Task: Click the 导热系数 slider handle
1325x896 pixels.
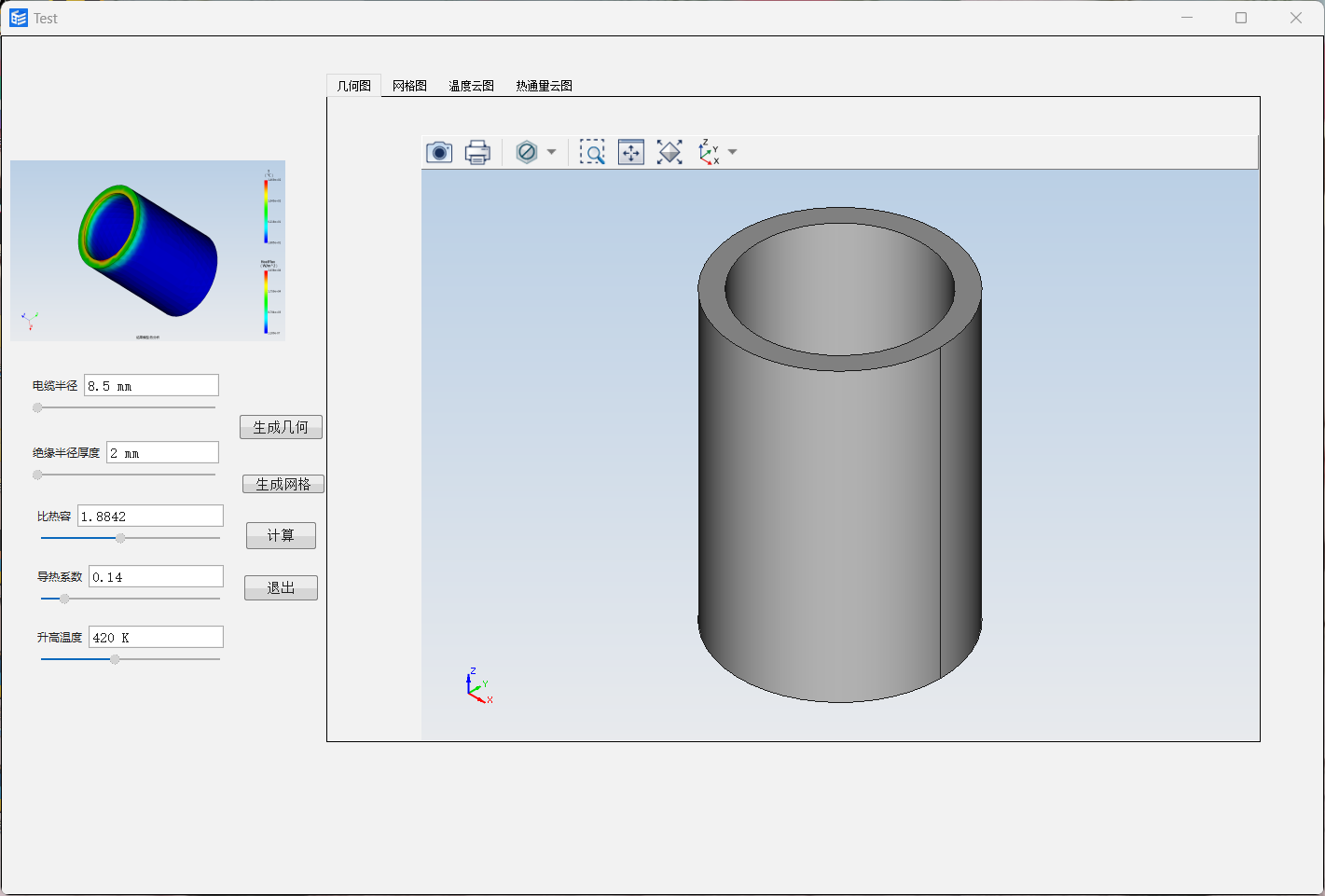Action: click(64, 599)
